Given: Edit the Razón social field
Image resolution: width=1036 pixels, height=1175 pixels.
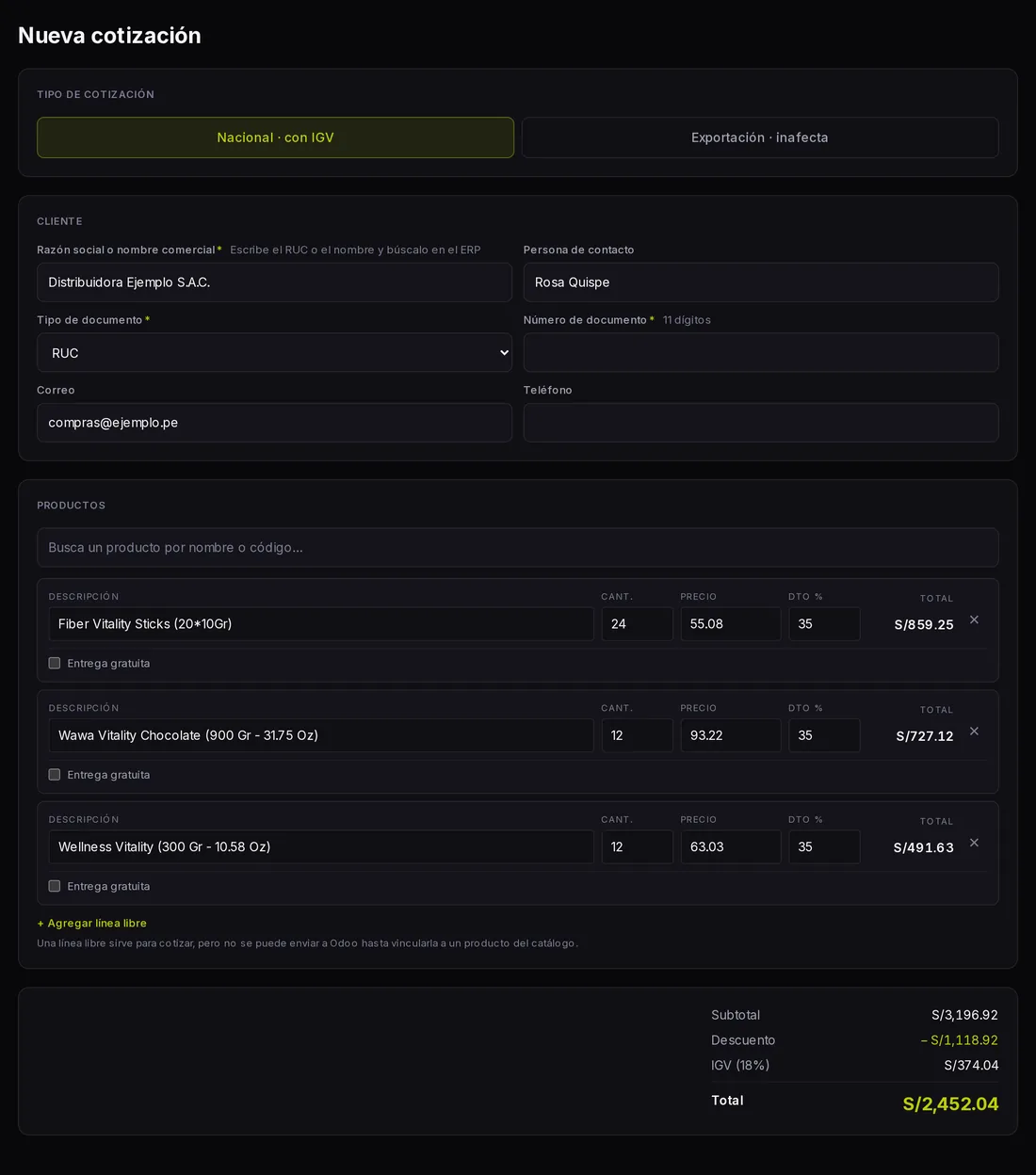Looking at the screenshot, I should coord(274,282).
